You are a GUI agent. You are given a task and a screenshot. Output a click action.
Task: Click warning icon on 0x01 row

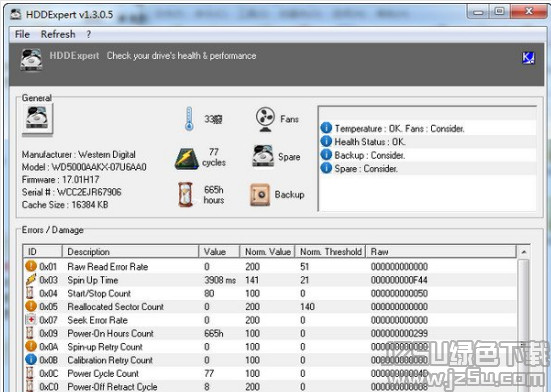tap(31, 266)
